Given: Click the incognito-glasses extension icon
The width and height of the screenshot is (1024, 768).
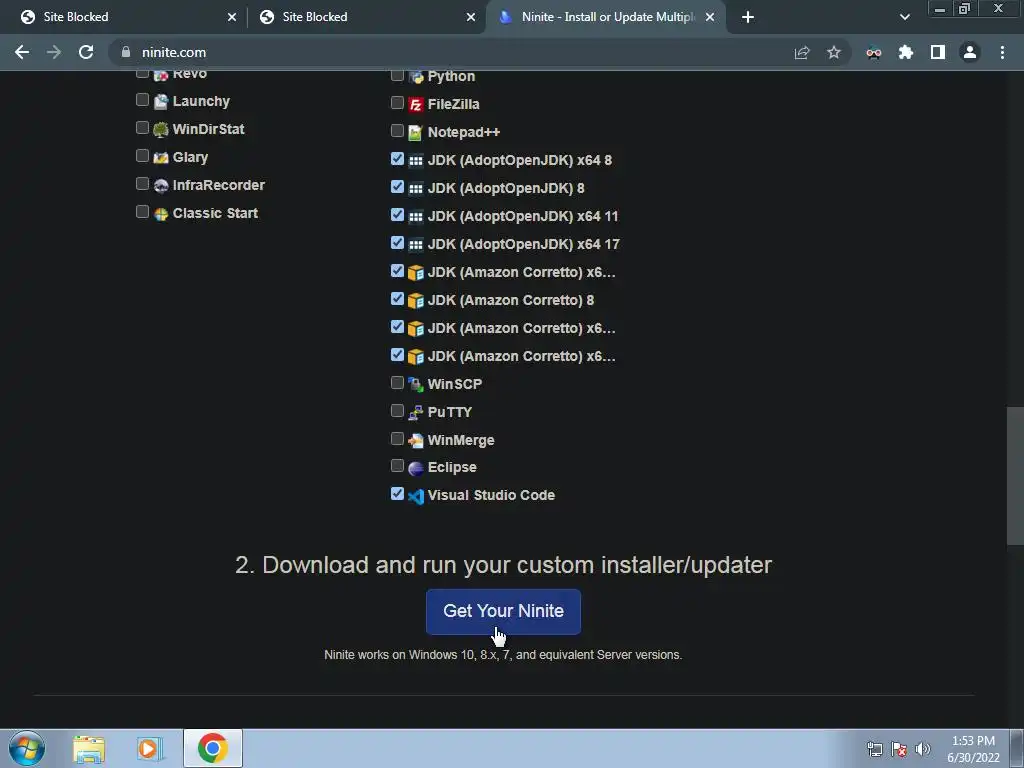Looking at the screenshot, I should click(874, 52).
